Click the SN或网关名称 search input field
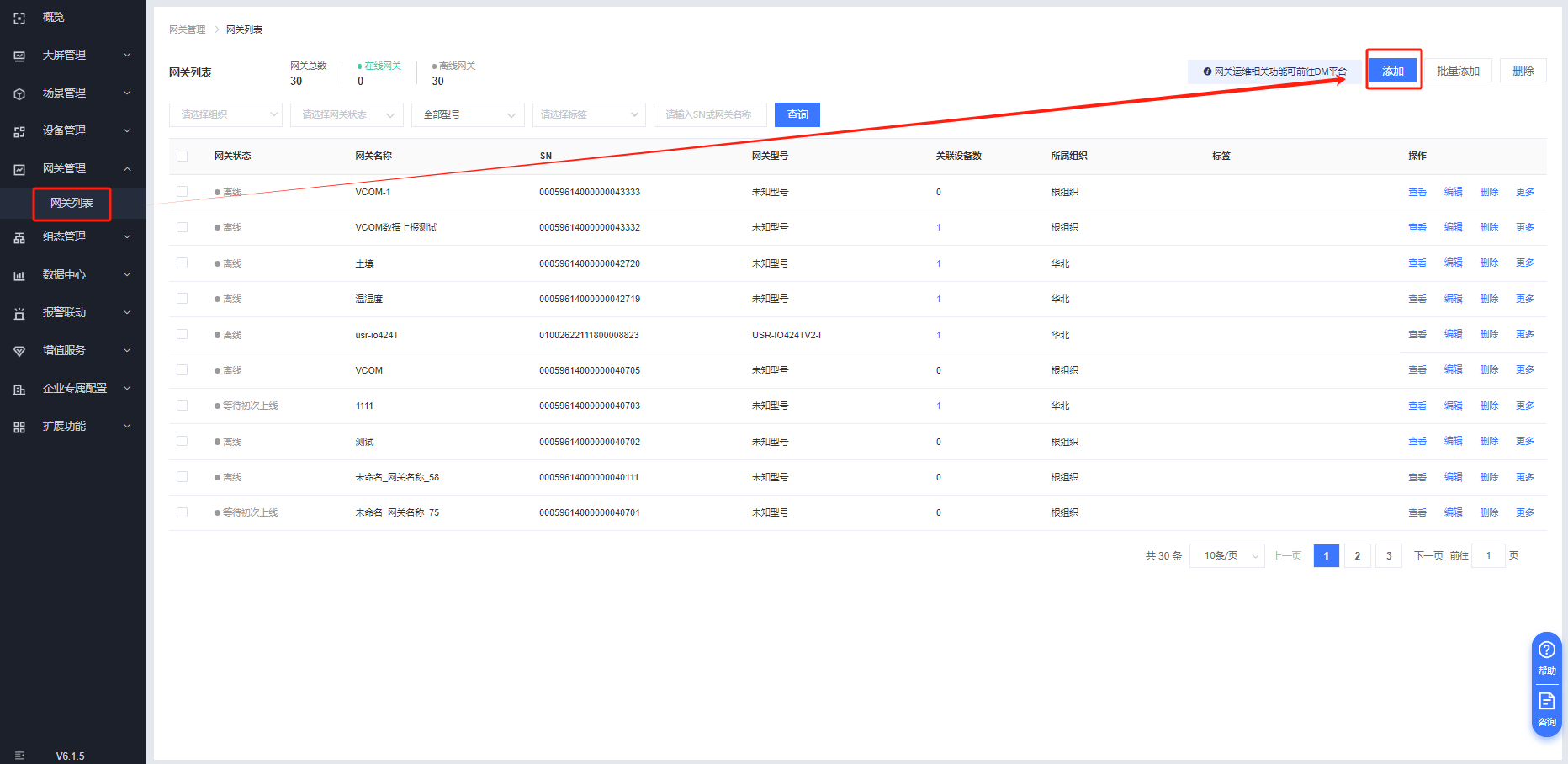This screenshot has height=764, width=1568. pyautogui.click(x=709, y=115)
